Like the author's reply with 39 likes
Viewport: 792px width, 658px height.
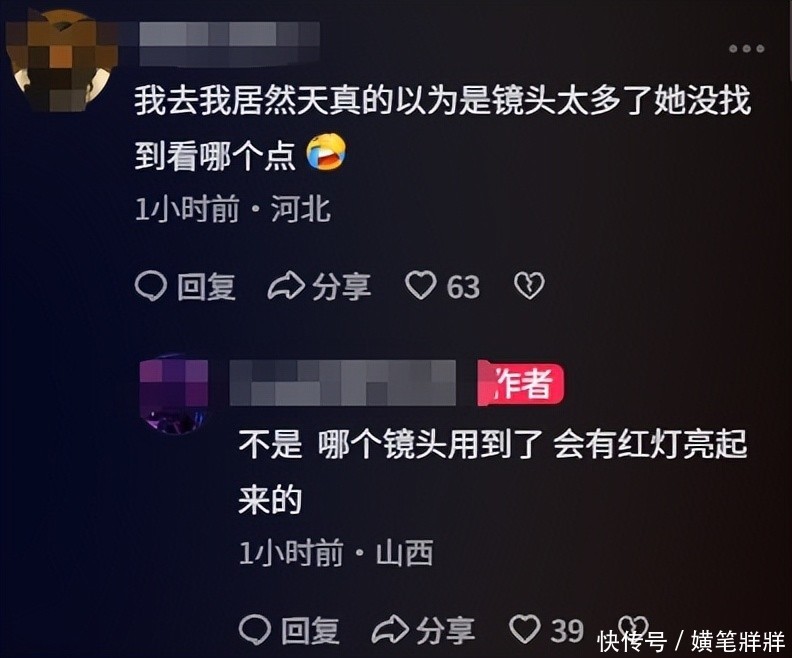(525, 629)
